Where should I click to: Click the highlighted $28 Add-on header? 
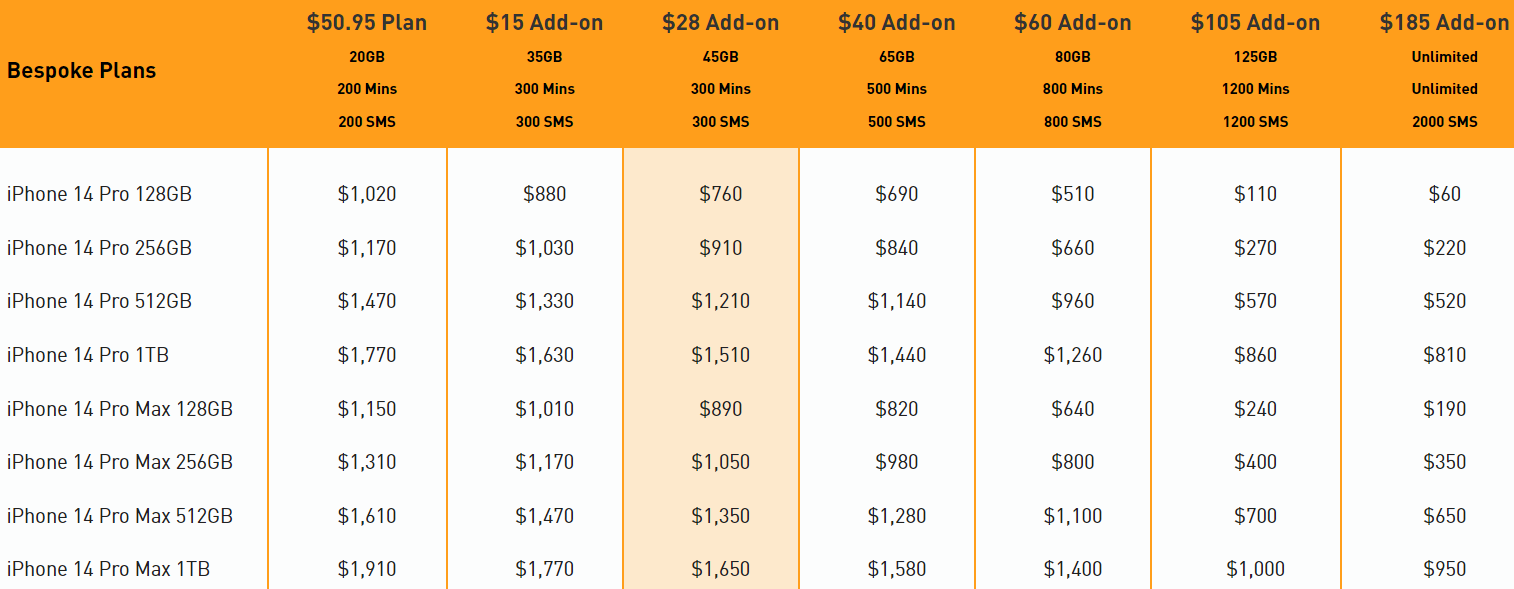(x=720, y=23)
